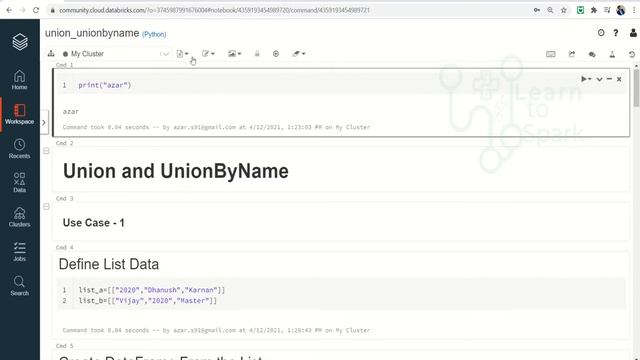Delete the Cmd 1 cell with X
Screen dimensions: 640x360
tap(619, 79)
